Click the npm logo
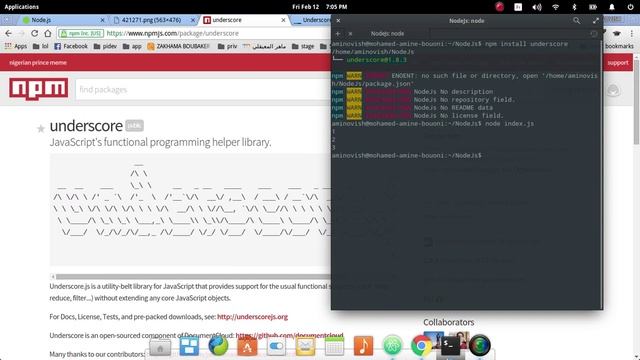Viewport: 640px width, 360px height. 39,89
